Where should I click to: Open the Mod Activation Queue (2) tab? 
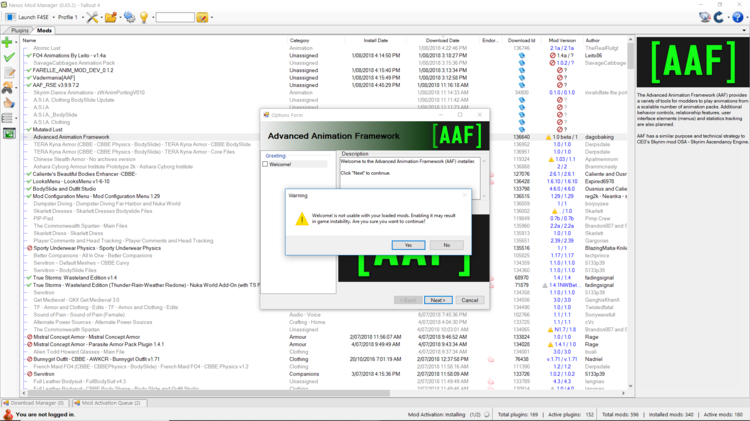(108, 403)
